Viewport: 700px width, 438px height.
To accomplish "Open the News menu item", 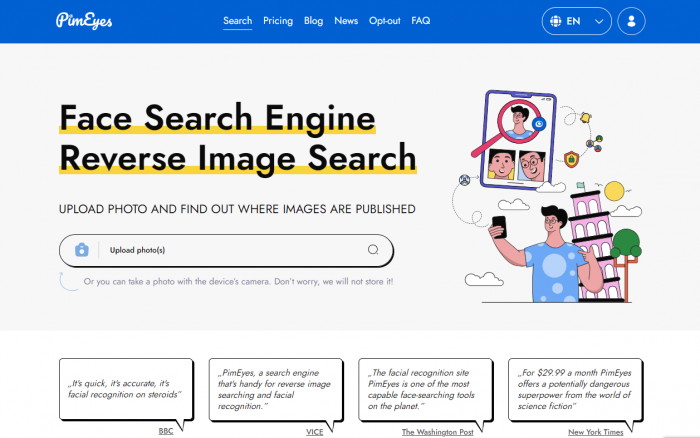I will click(x=346, y=21).
